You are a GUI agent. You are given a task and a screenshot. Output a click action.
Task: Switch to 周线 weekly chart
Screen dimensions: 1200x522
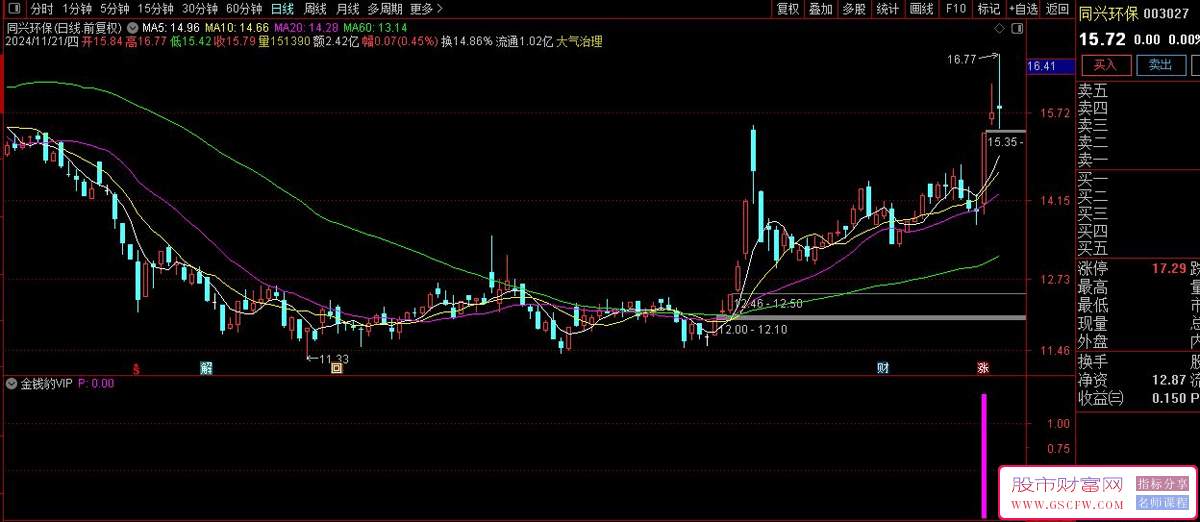click(315, 9)
